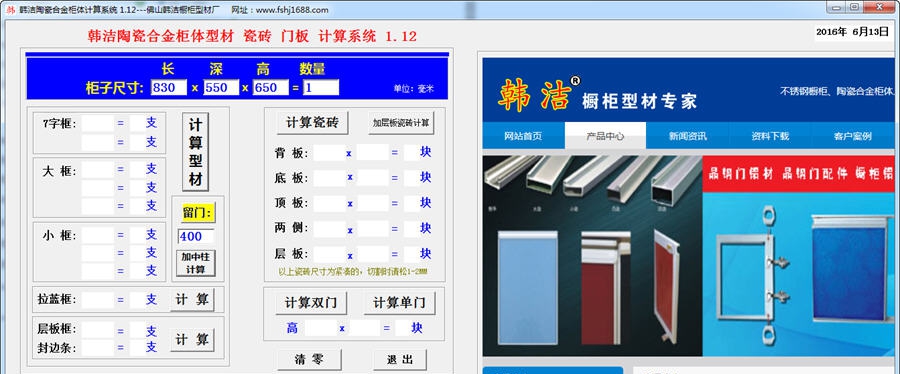Image resolution: width=900 pixels, height=374 pixels.
Task: Click the 拉蓝框 length field
Action: [x=98, y=299]
